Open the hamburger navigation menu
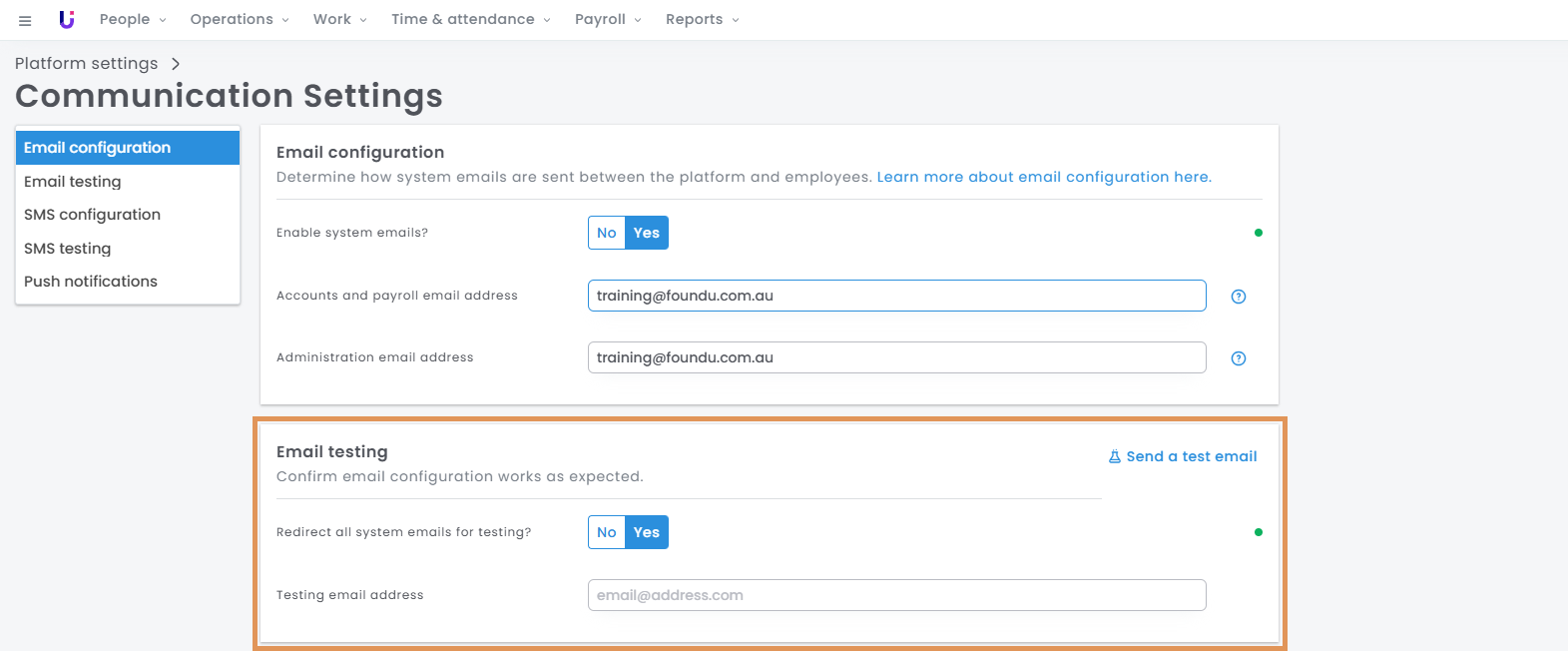This screenshot has height=651, width=1568. (x=25, y=20)
